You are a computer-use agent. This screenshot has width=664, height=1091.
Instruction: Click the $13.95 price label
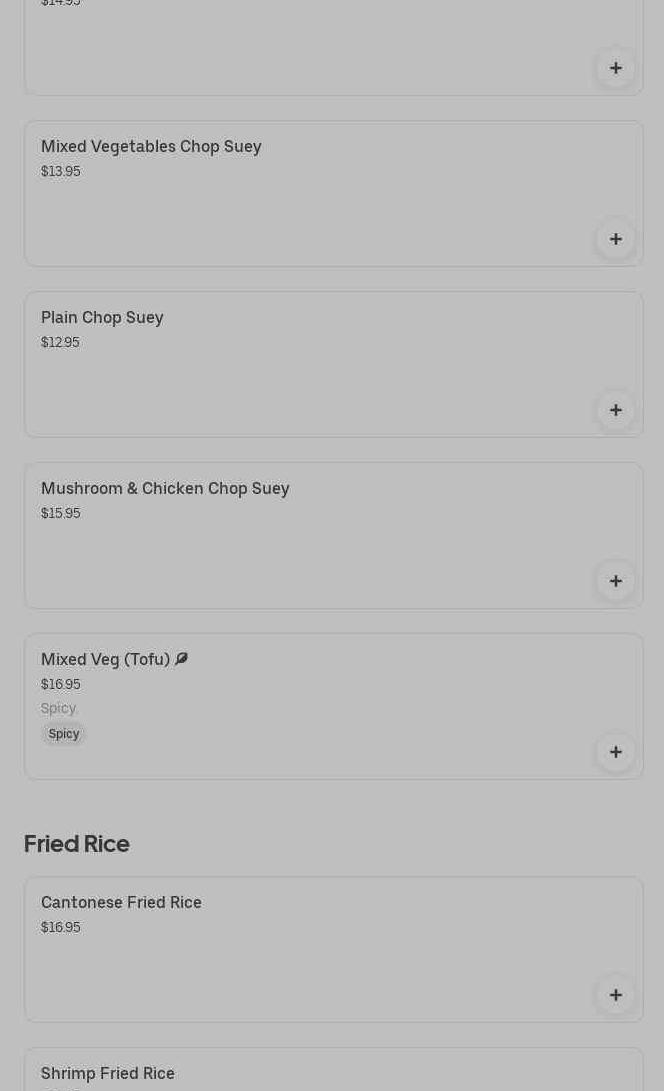point(61,172)
